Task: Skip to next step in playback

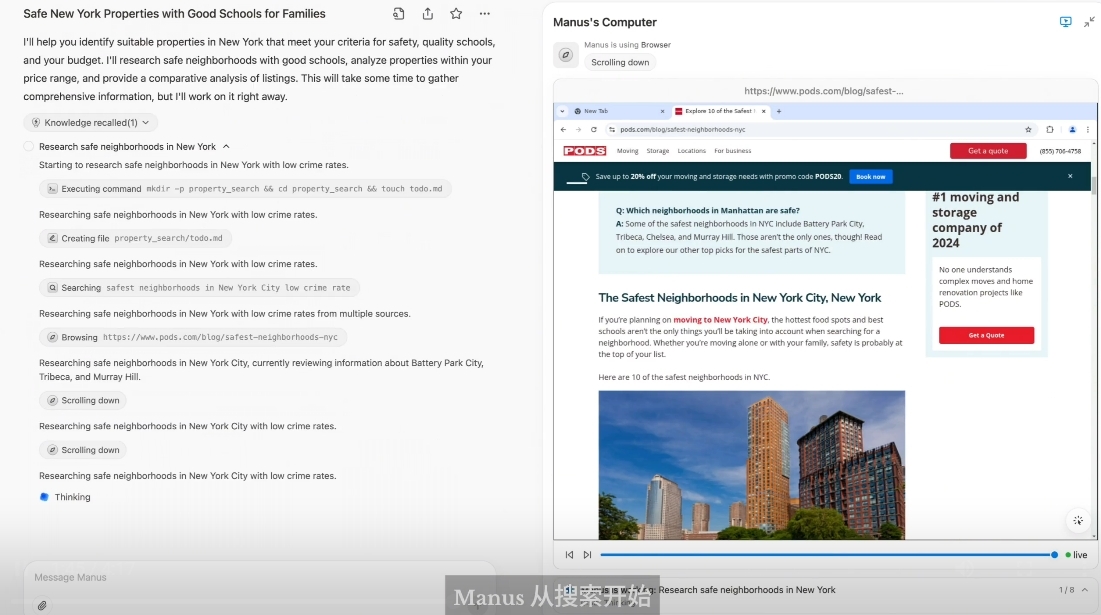Action: (x=587, y=555)
